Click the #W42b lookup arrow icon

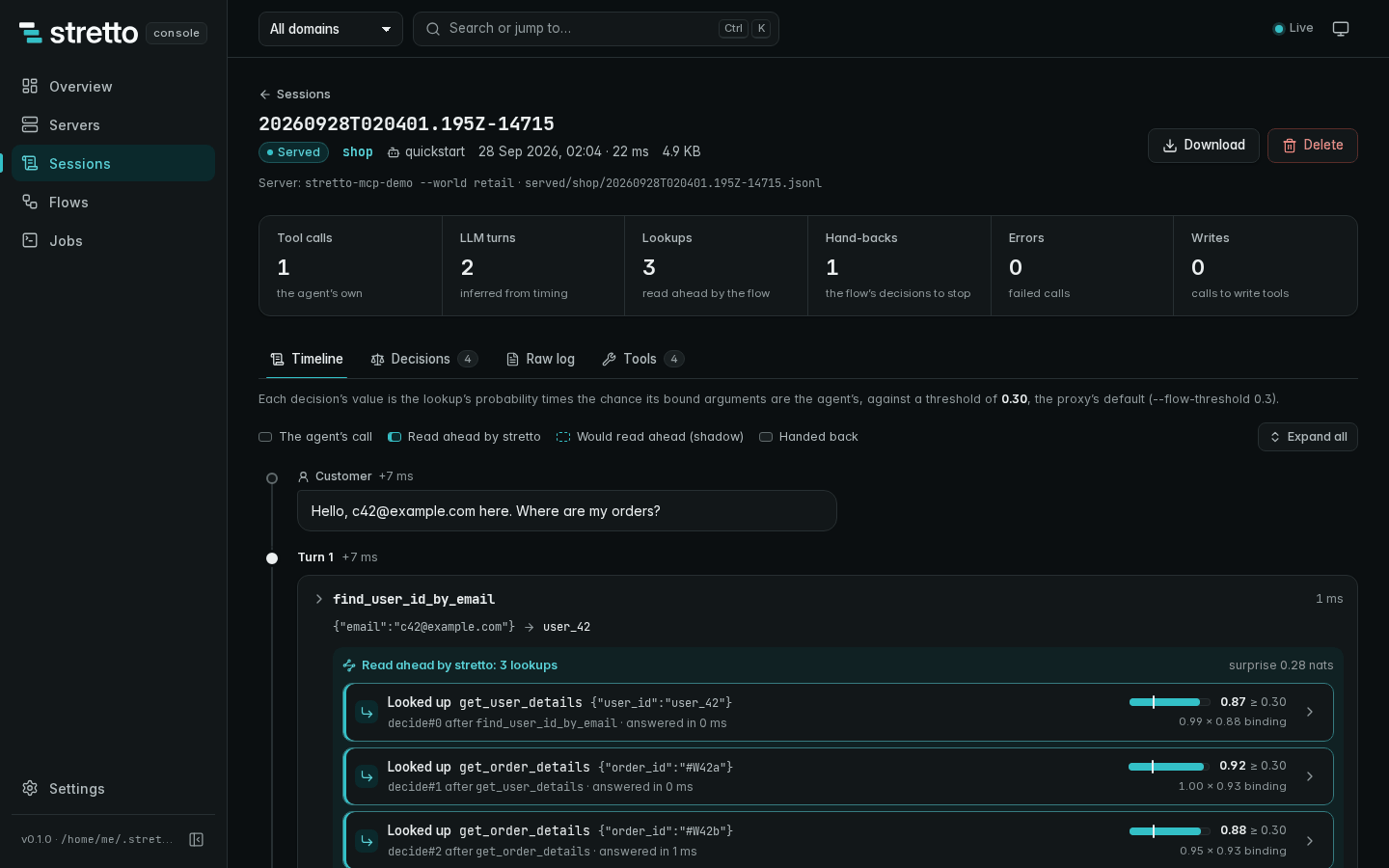coord(367,841)
